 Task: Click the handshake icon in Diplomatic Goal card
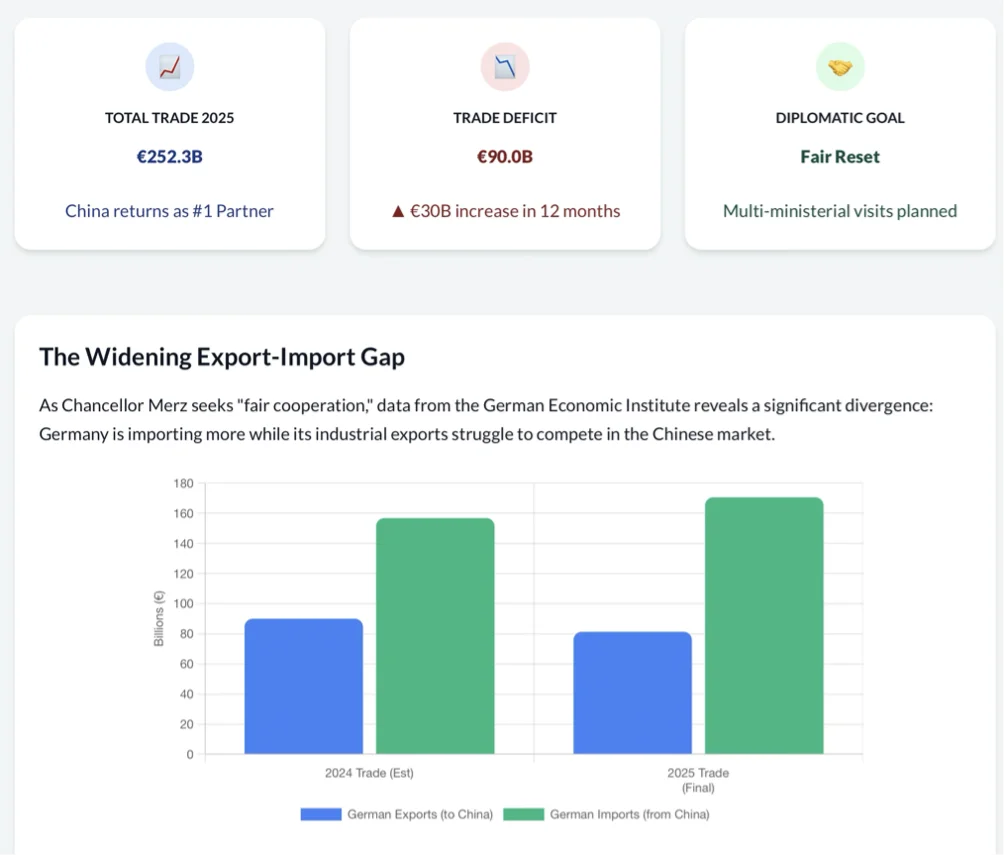coord(840,68)
